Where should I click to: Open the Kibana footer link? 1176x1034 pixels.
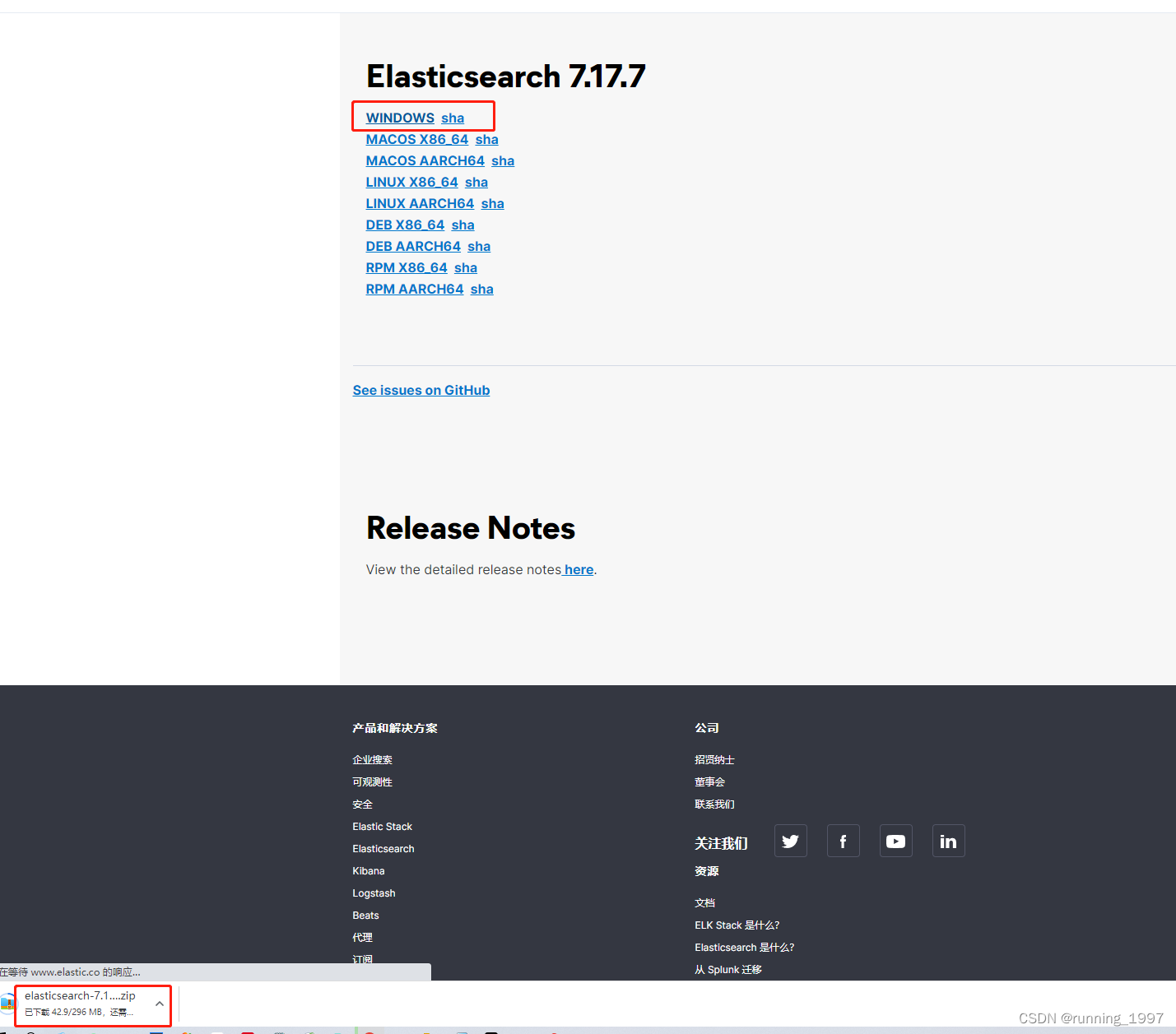tap(368, 870)
